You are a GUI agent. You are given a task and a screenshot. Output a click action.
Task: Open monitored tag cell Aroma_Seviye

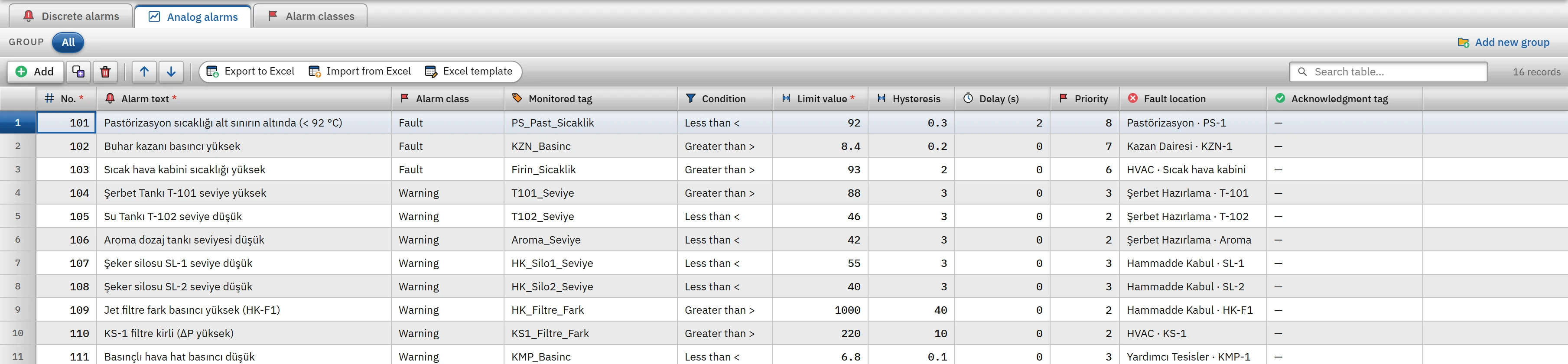tap(590, 240)
